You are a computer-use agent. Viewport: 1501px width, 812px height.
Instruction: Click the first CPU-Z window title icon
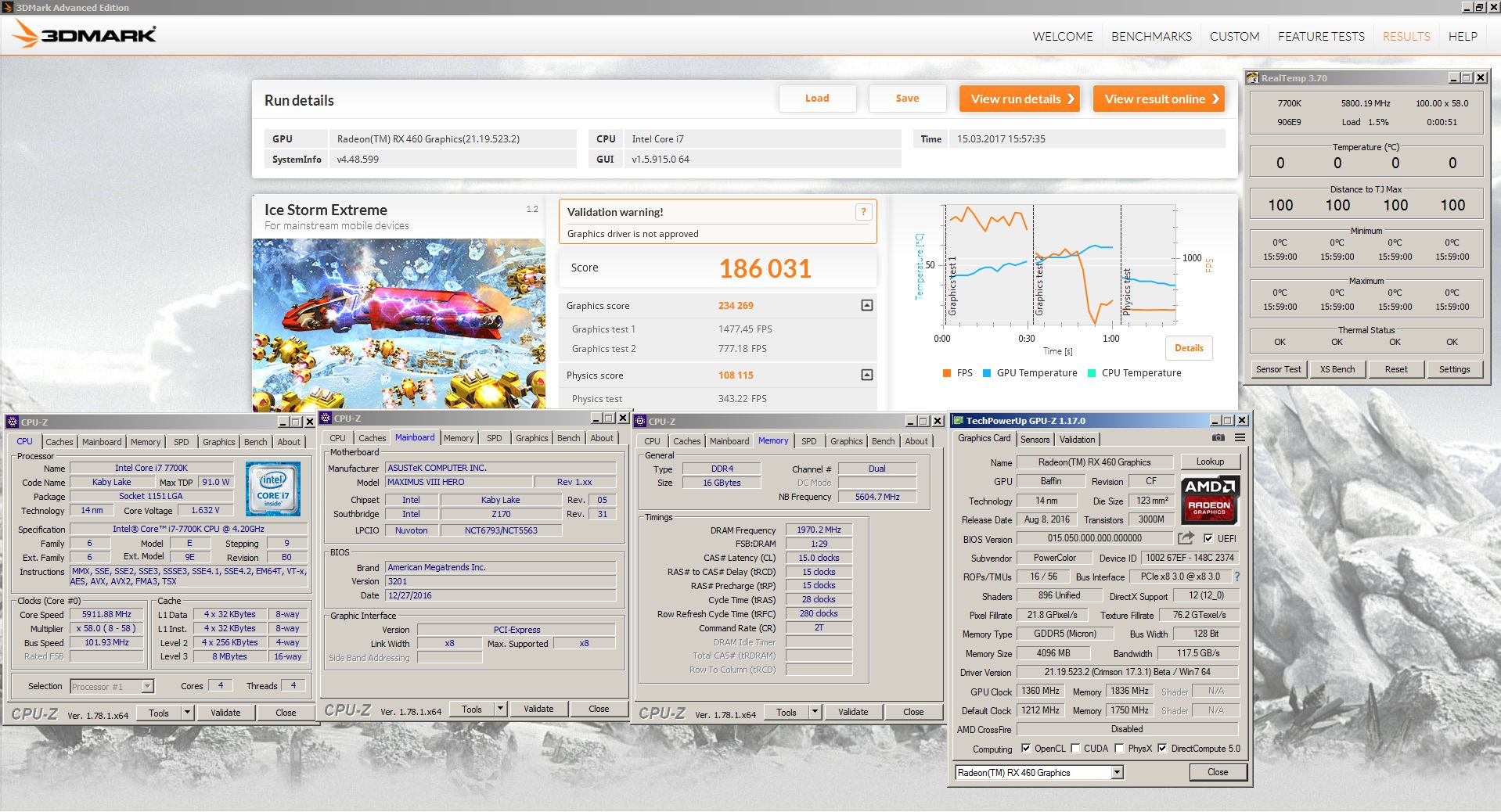click(x=13, y=422)
